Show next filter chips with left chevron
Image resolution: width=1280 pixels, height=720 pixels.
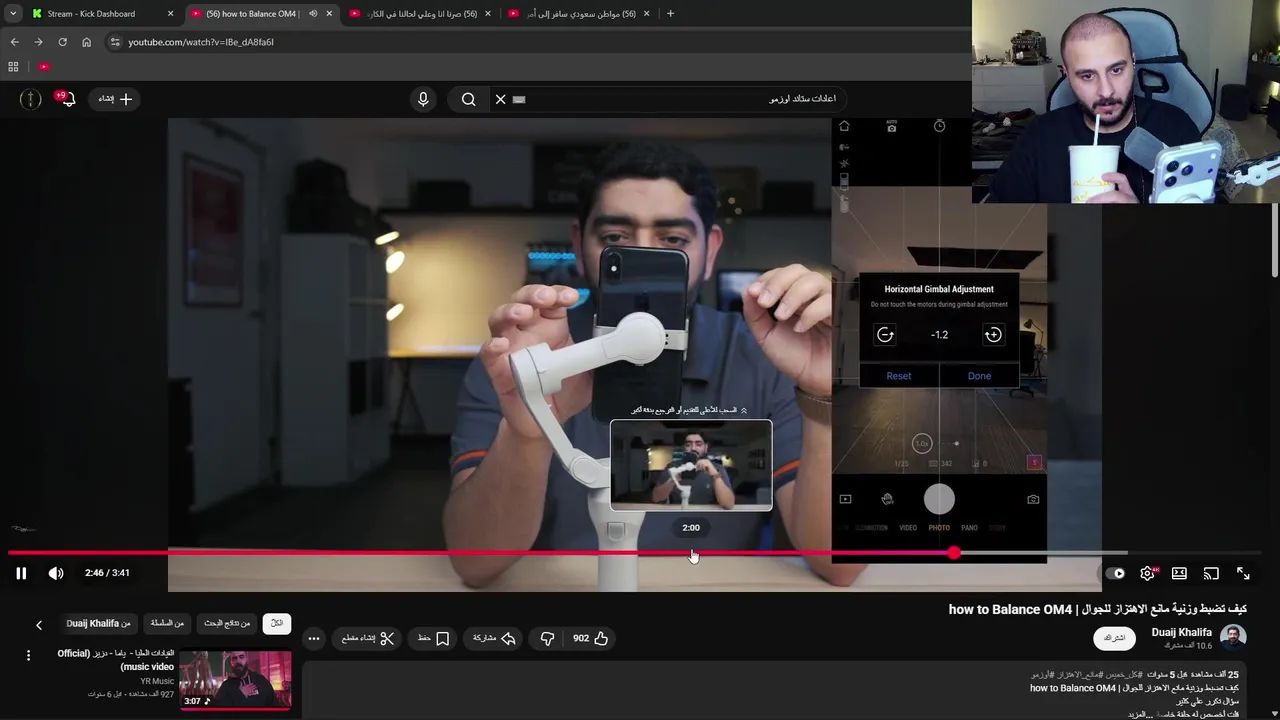pos(39,625)
